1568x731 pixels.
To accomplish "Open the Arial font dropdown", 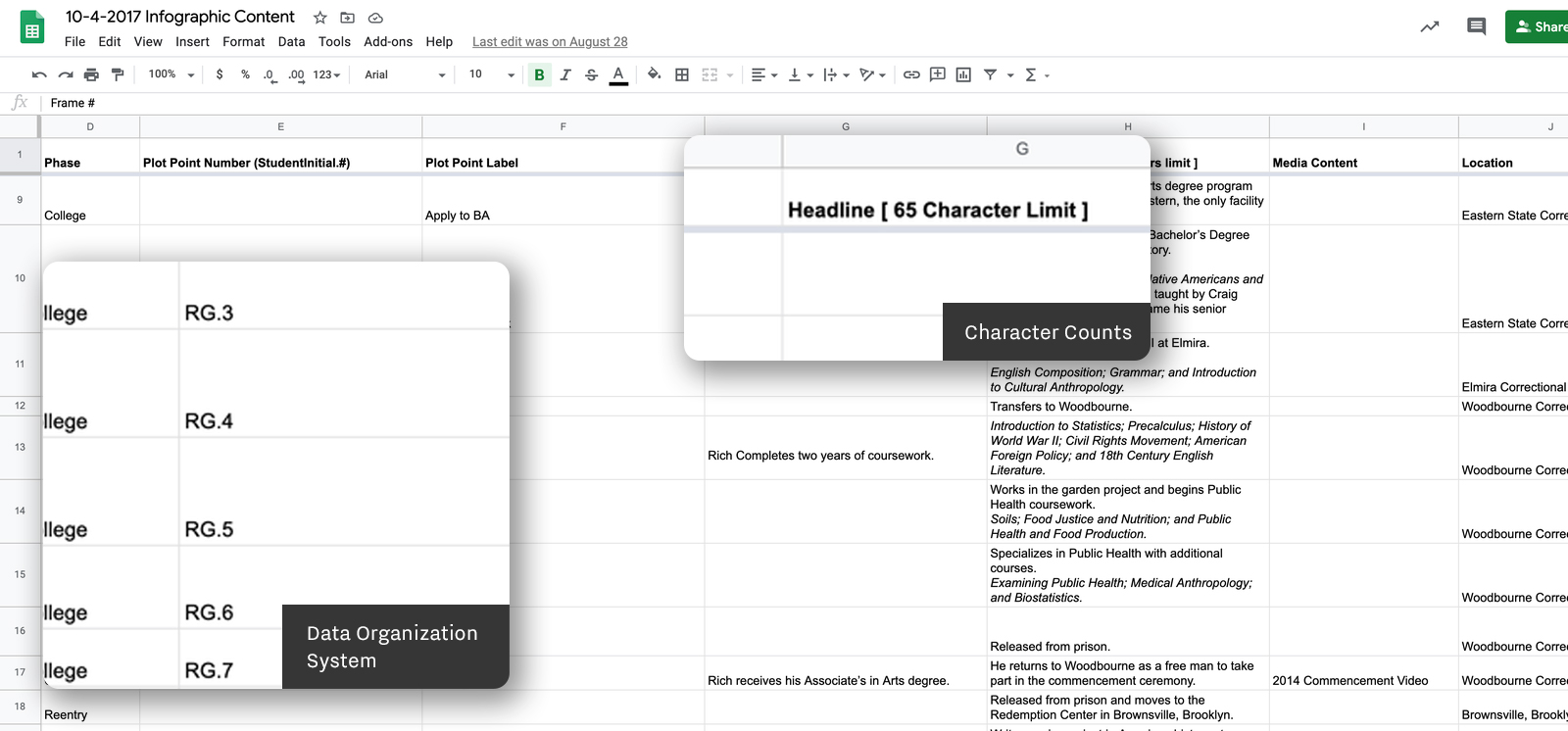I will click(x=405, y=74).
